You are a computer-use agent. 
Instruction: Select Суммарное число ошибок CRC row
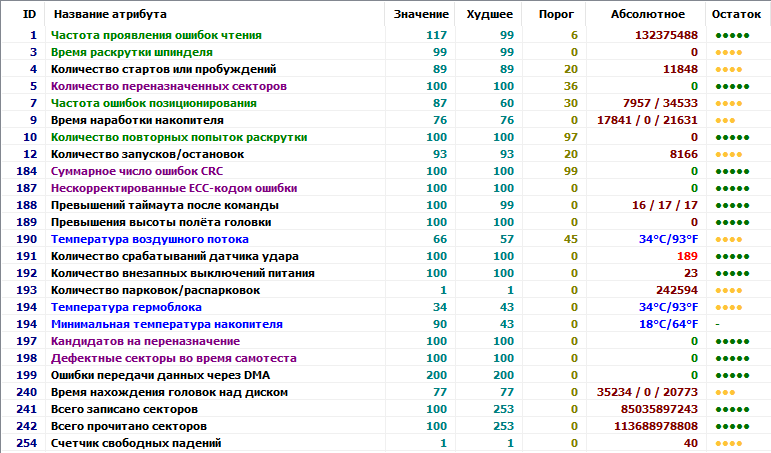(386, 171)
